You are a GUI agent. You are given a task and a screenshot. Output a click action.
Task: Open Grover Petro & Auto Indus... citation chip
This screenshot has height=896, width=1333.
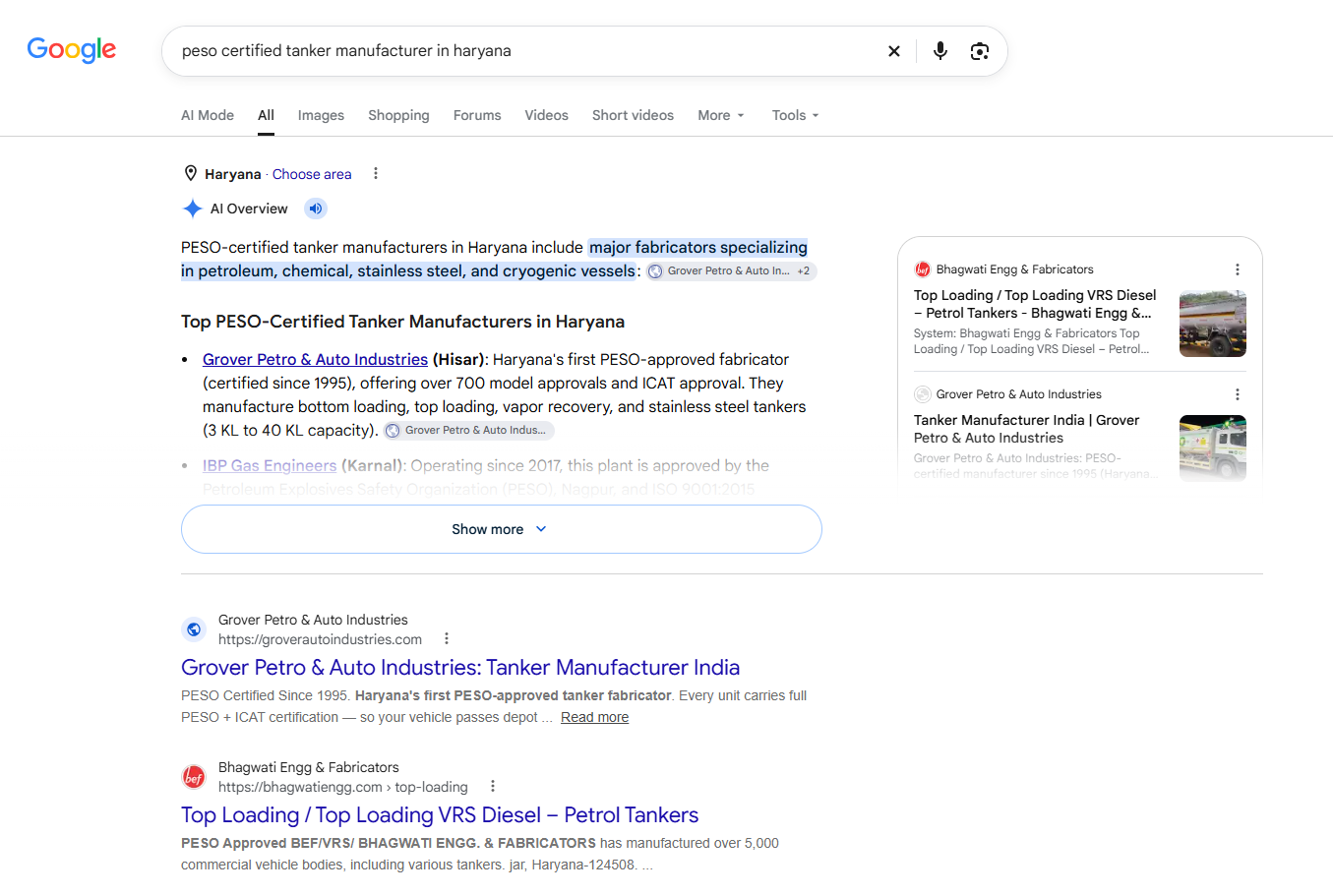click(468, 430)
